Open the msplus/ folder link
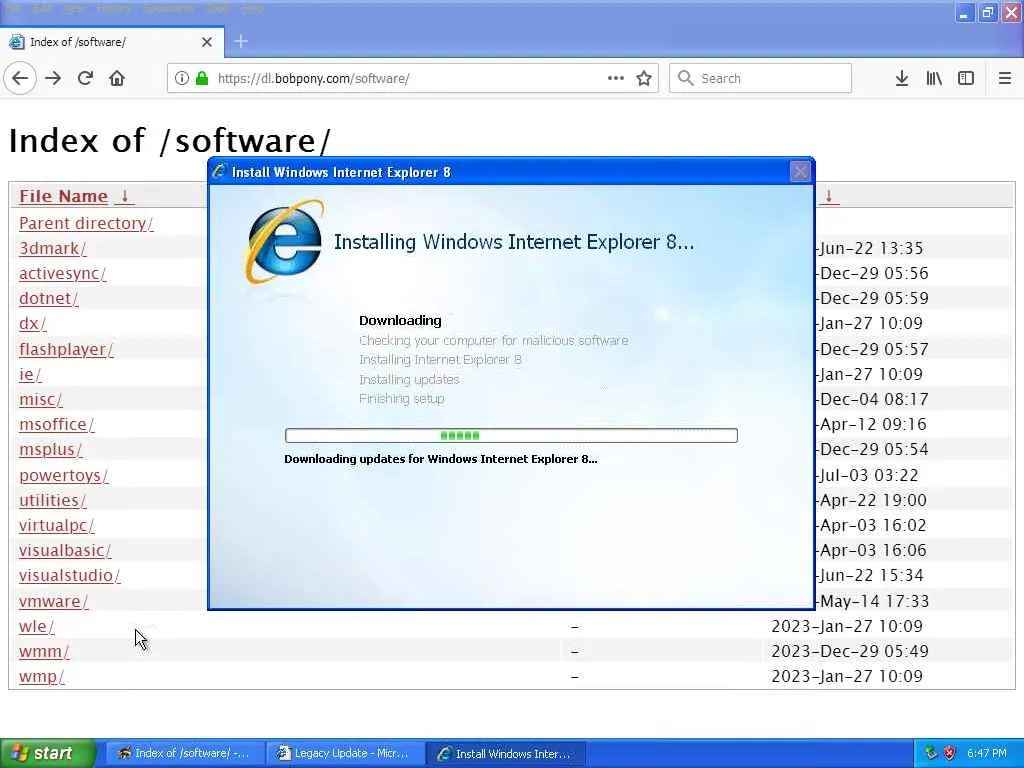This screenshot has height=768, width=1024. tap(50, 449)
